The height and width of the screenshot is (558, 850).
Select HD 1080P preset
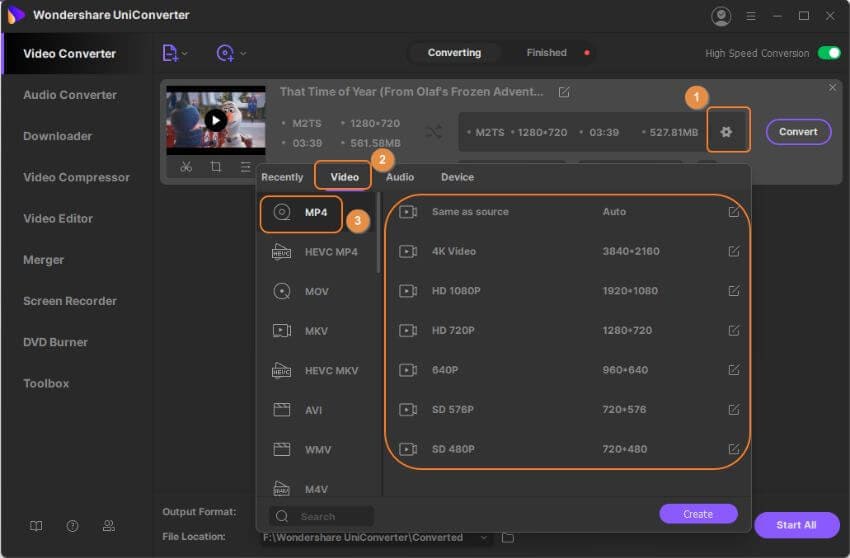568,291
